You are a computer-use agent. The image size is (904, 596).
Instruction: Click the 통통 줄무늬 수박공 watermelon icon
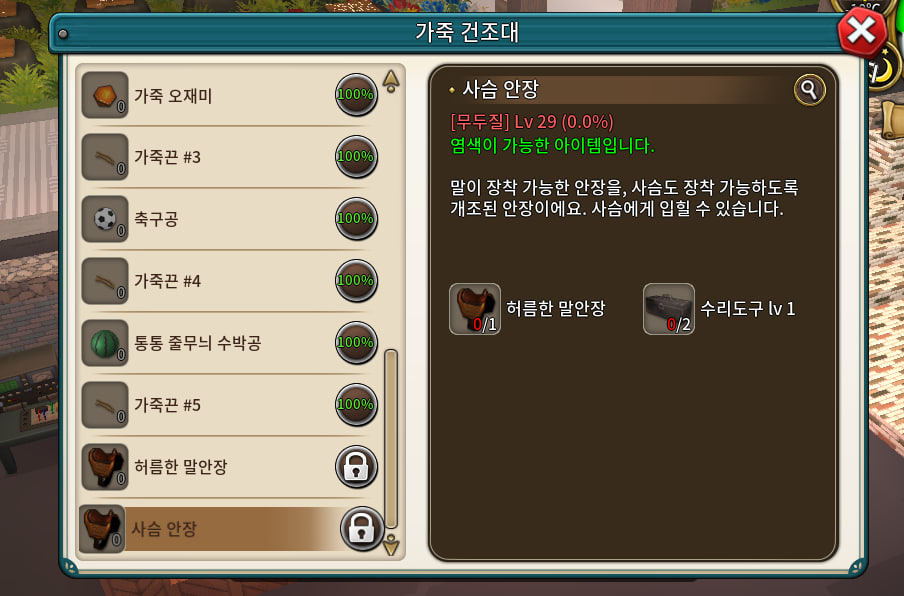[x=105, y=343]
